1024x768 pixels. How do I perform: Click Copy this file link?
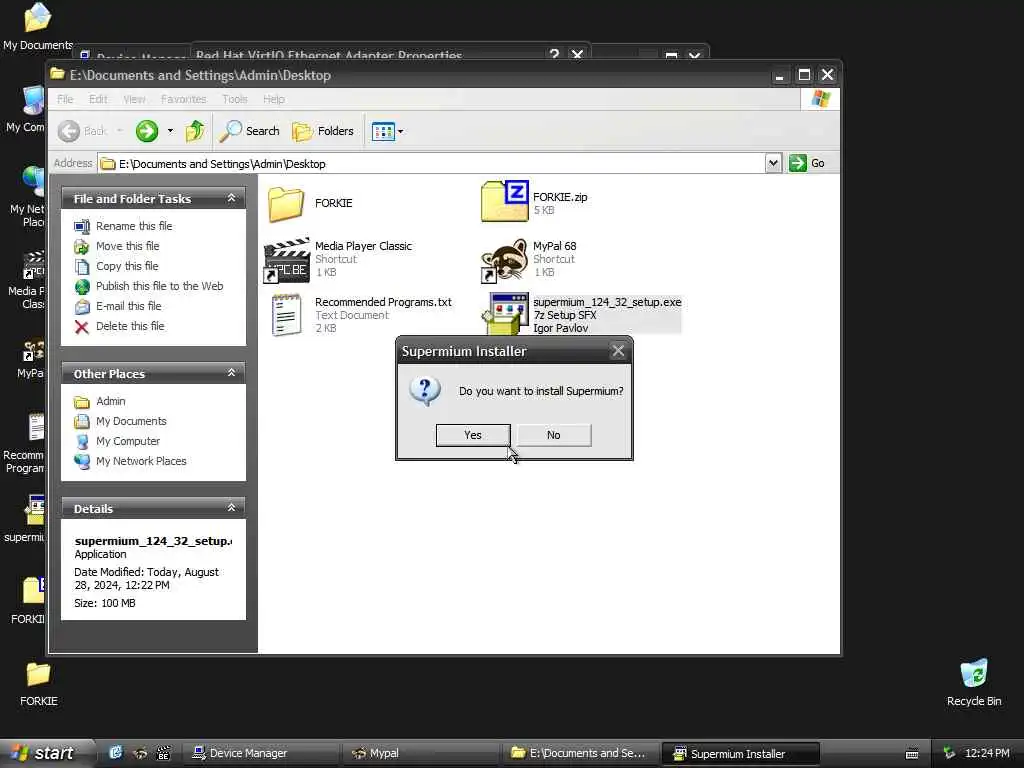[x=127, y=266]
